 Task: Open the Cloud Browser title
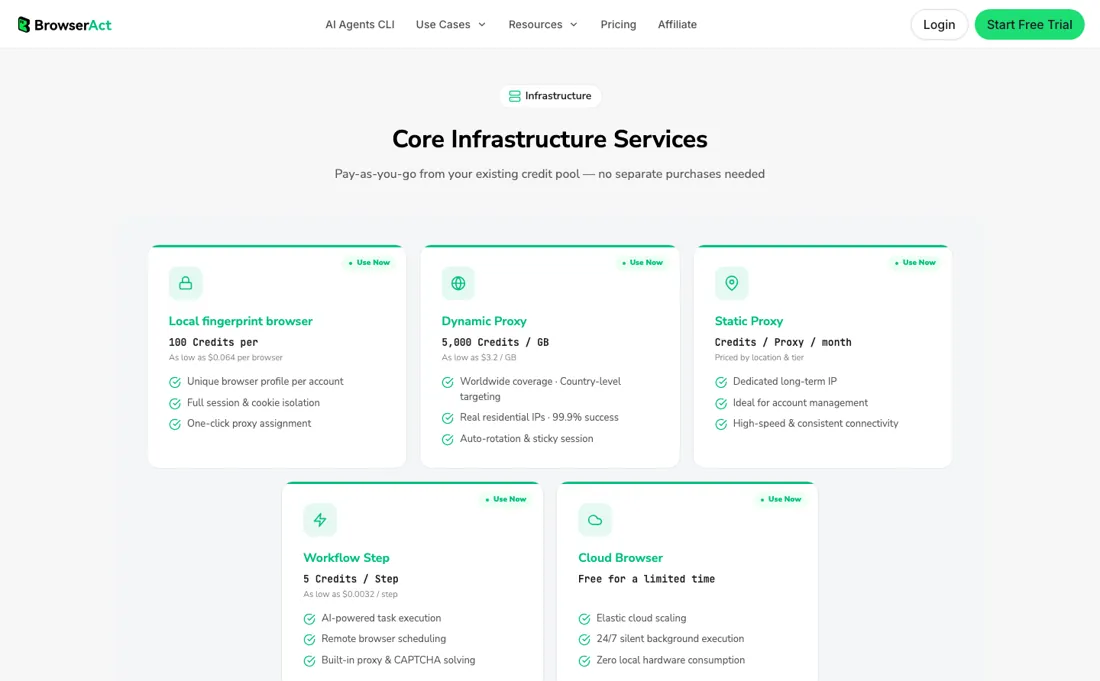(620, 558)
